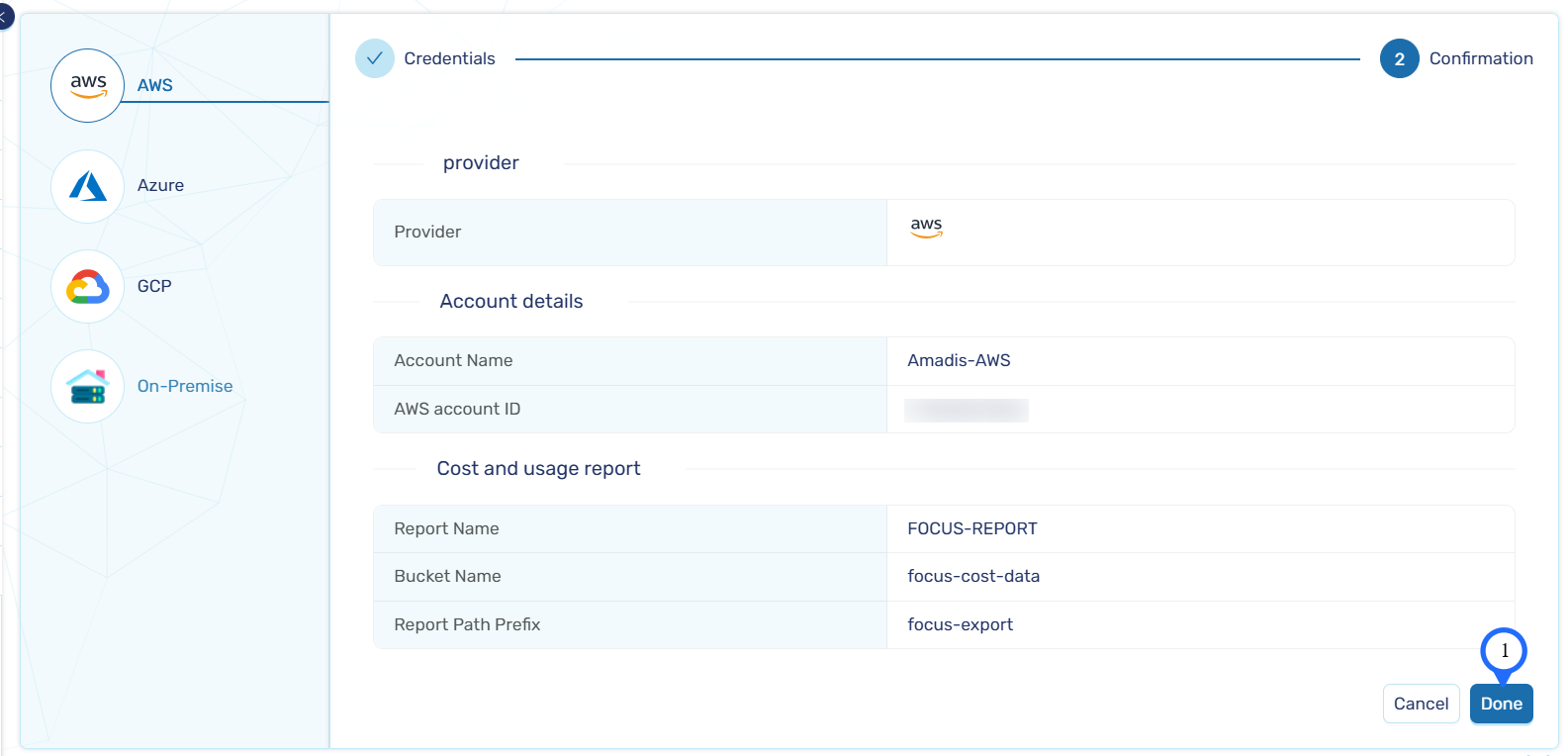Open the GCP tab label
Image resolution: width=1568 pixels, height=756 pixels.
tap(154, 286)
